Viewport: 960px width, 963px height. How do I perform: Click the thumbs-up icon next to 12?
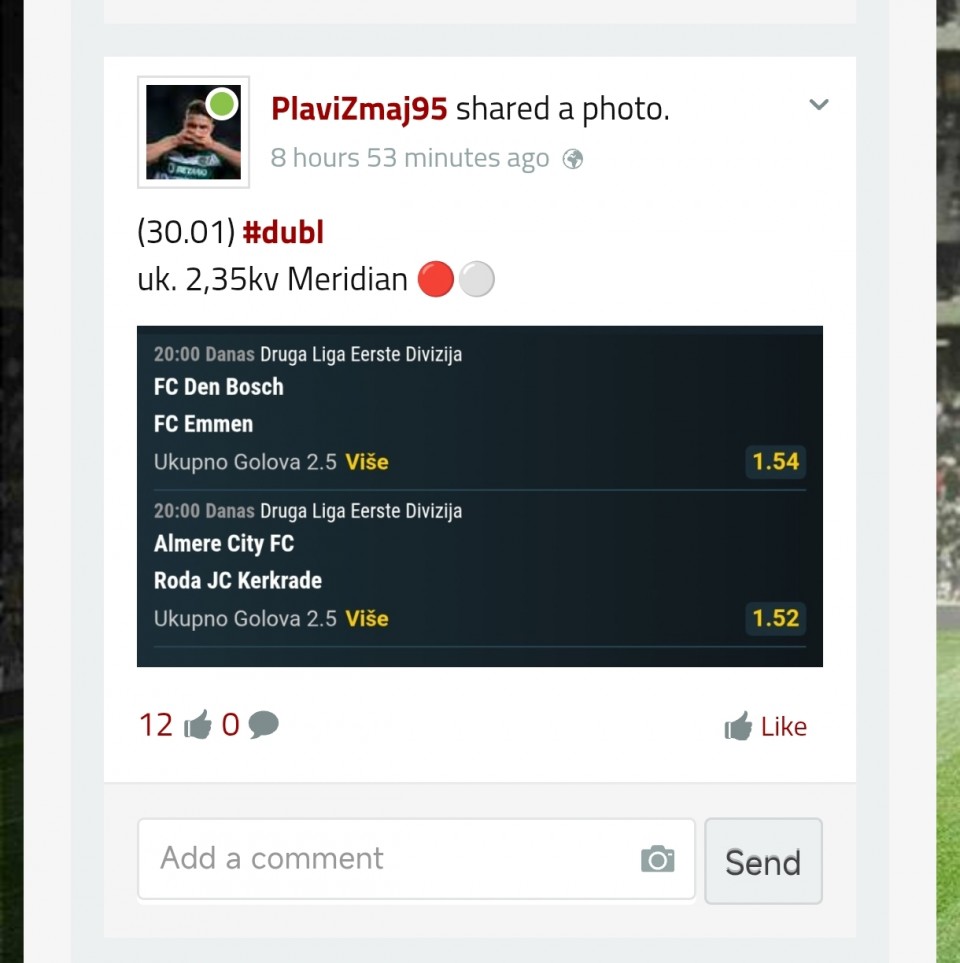198,725
